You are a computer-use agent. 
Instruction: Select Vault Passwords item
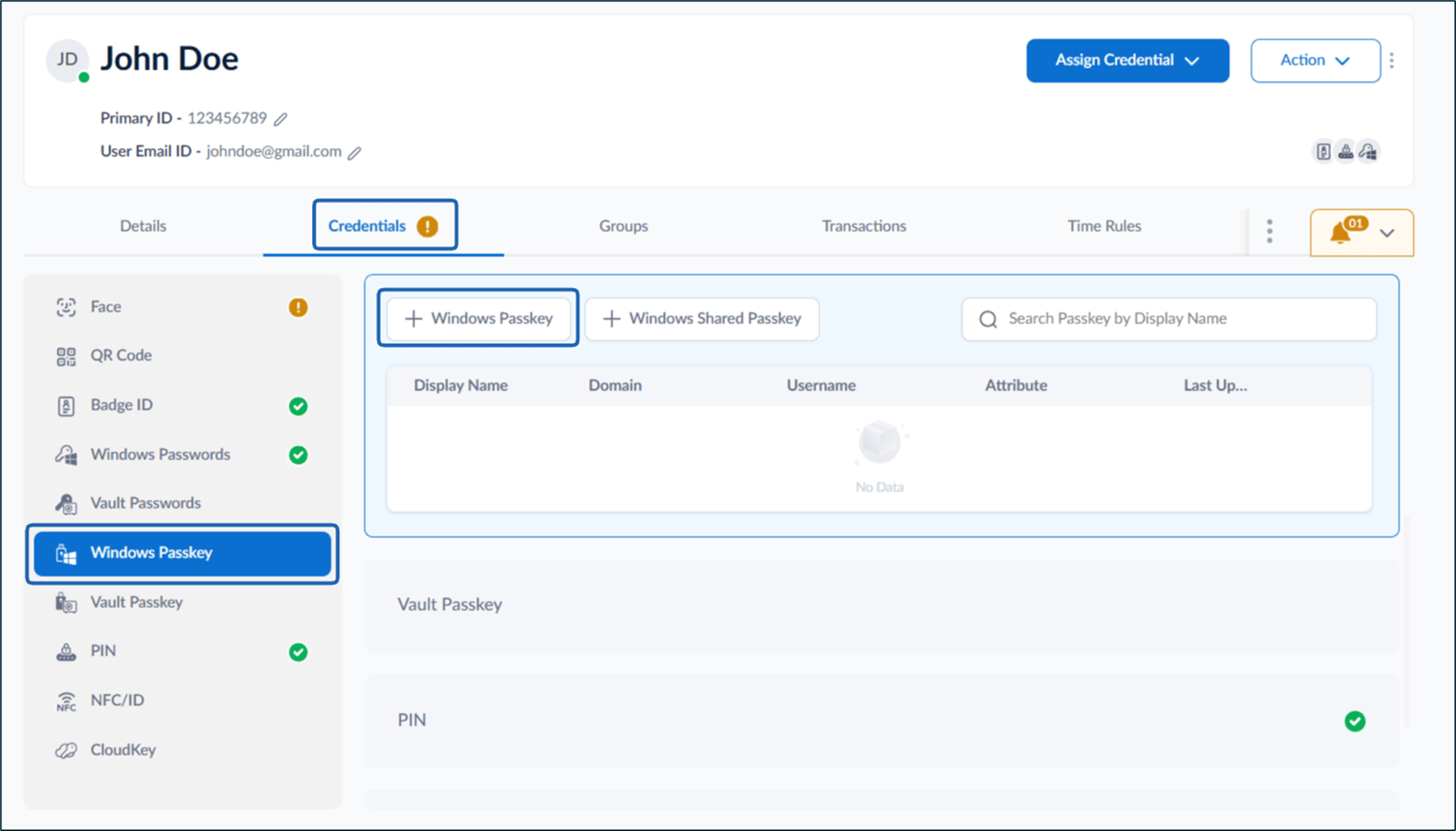coord(182,503)
